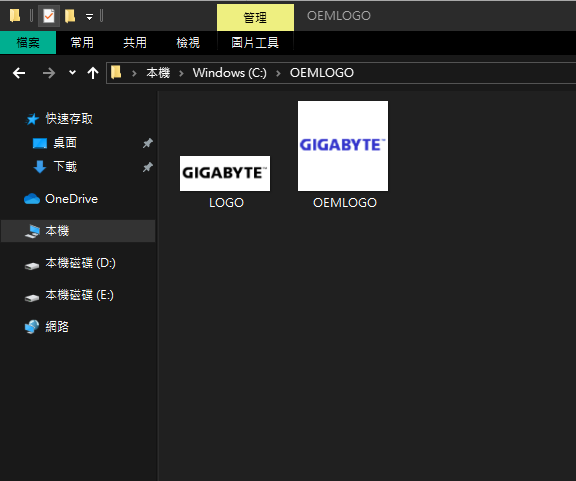Select 快速存取 in the navigation pane
This screenshot has width=576, height=481.
[69, 119]
